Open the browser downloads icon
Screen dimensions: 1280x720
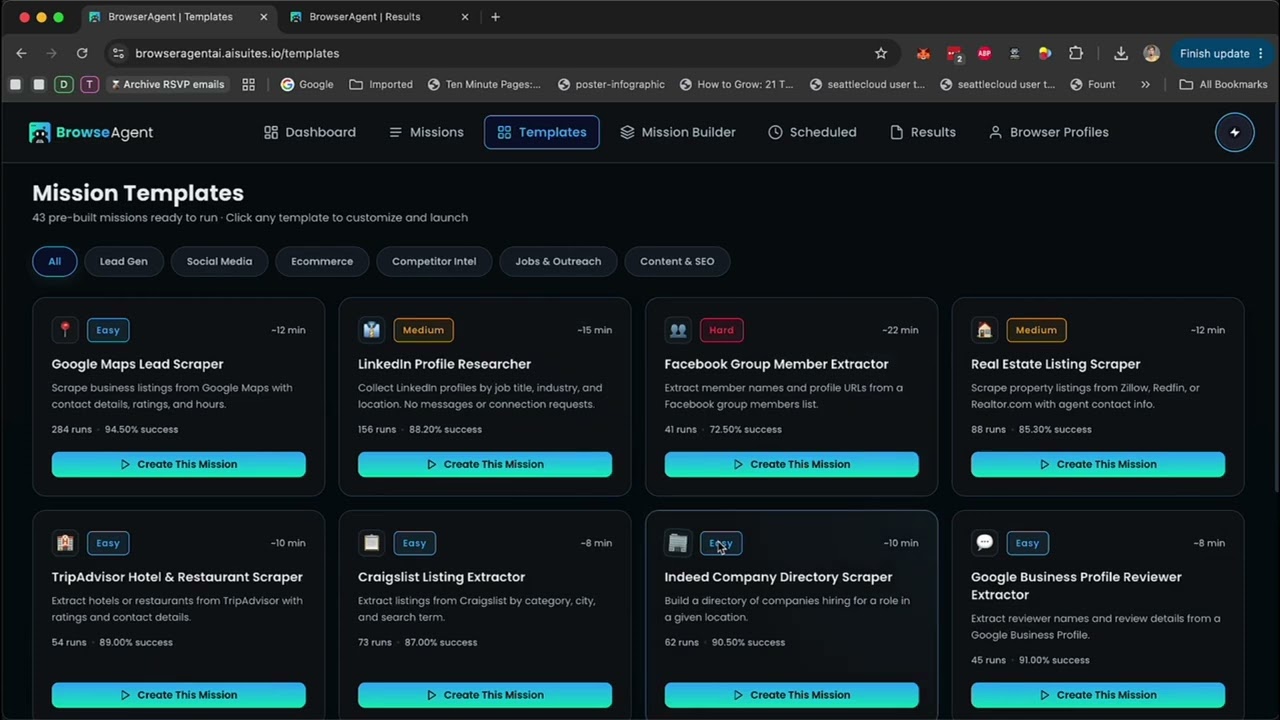pyautogui.click(x=1121, y=53)
